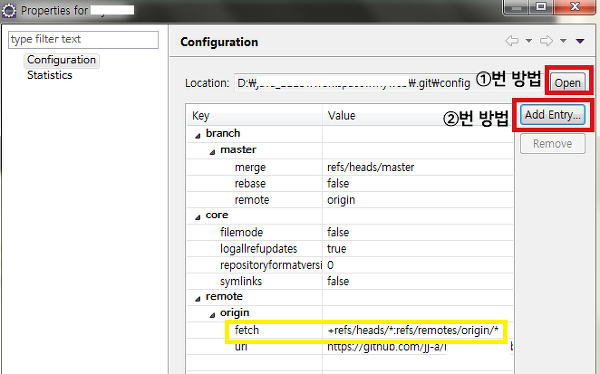Viewport: 600px width, 374px height.
Task: Click the Remove button
Action: pyautogui.click(x=553, y=144)
